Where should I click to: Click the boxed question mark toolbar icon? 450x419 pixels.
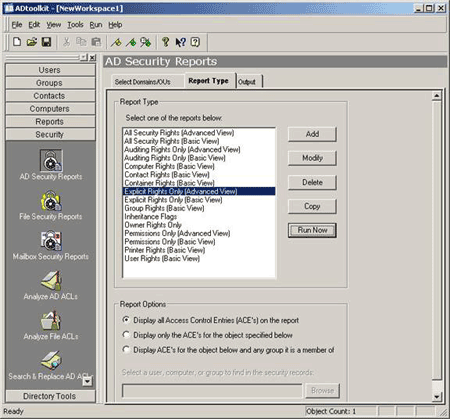pyautogui.click(x=195, y=42)
